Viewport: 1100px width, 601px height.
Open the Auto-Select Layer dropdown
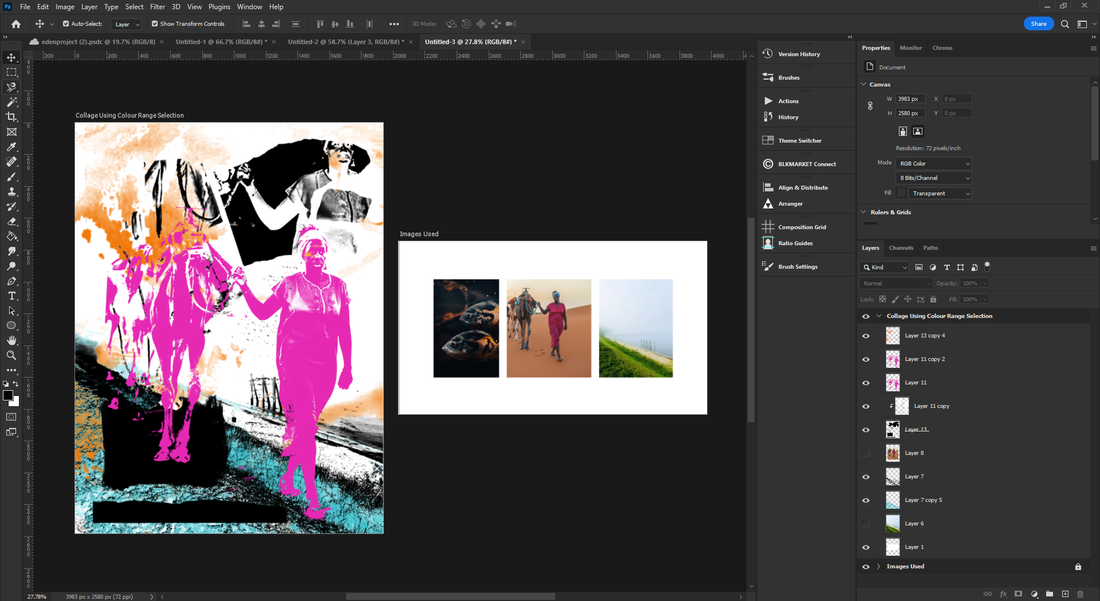[x=127, y=24]
